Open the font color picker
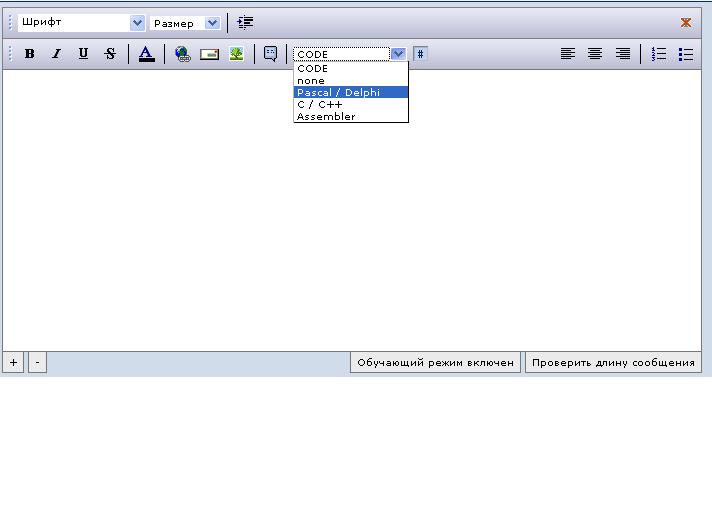This screenshot has width=712, height=512. click(x=146, y=54)
